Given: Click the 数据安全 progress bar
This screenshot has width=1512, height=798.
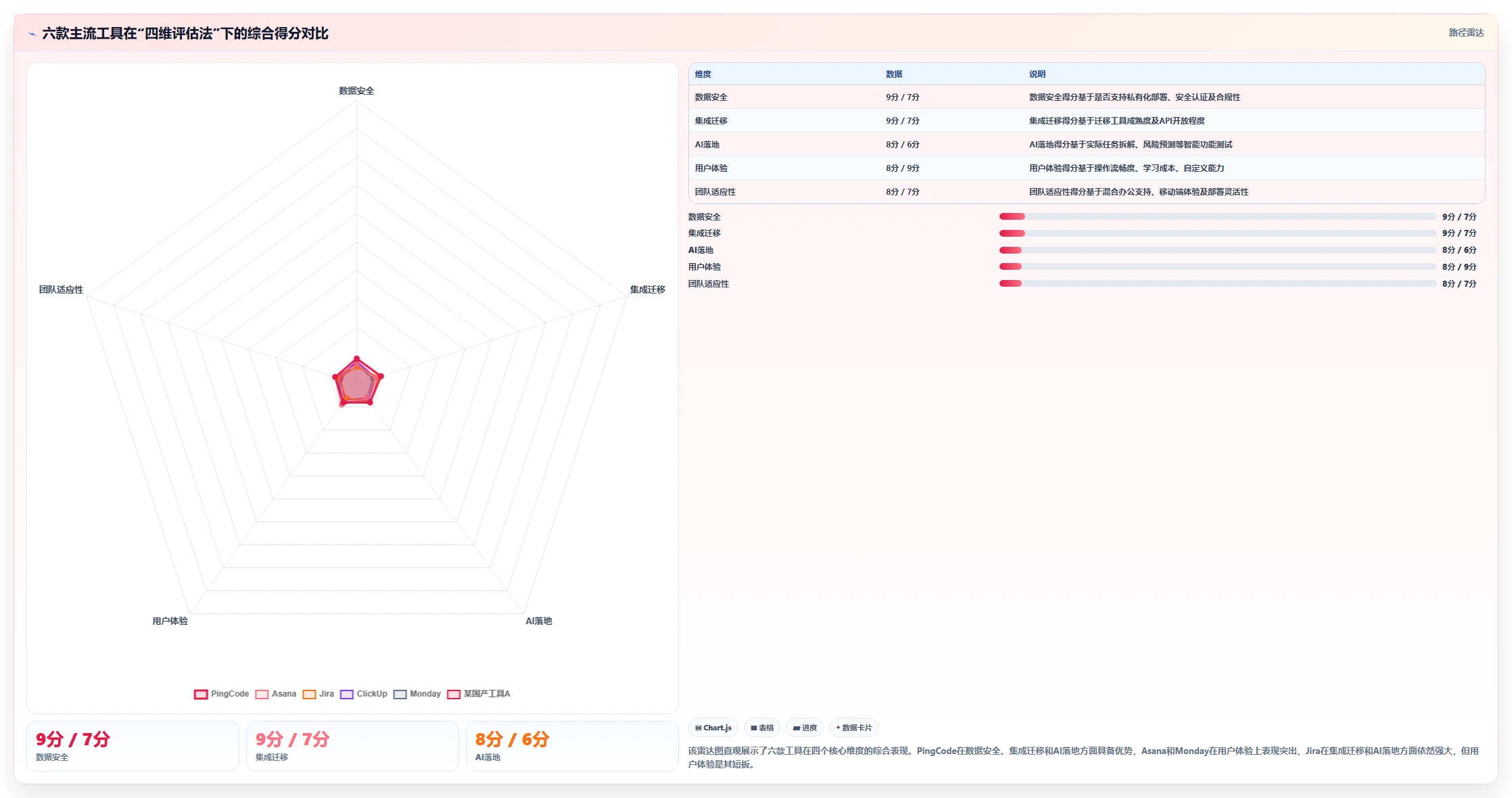Looking at the screenshot, I should [x=1217, y=216].
